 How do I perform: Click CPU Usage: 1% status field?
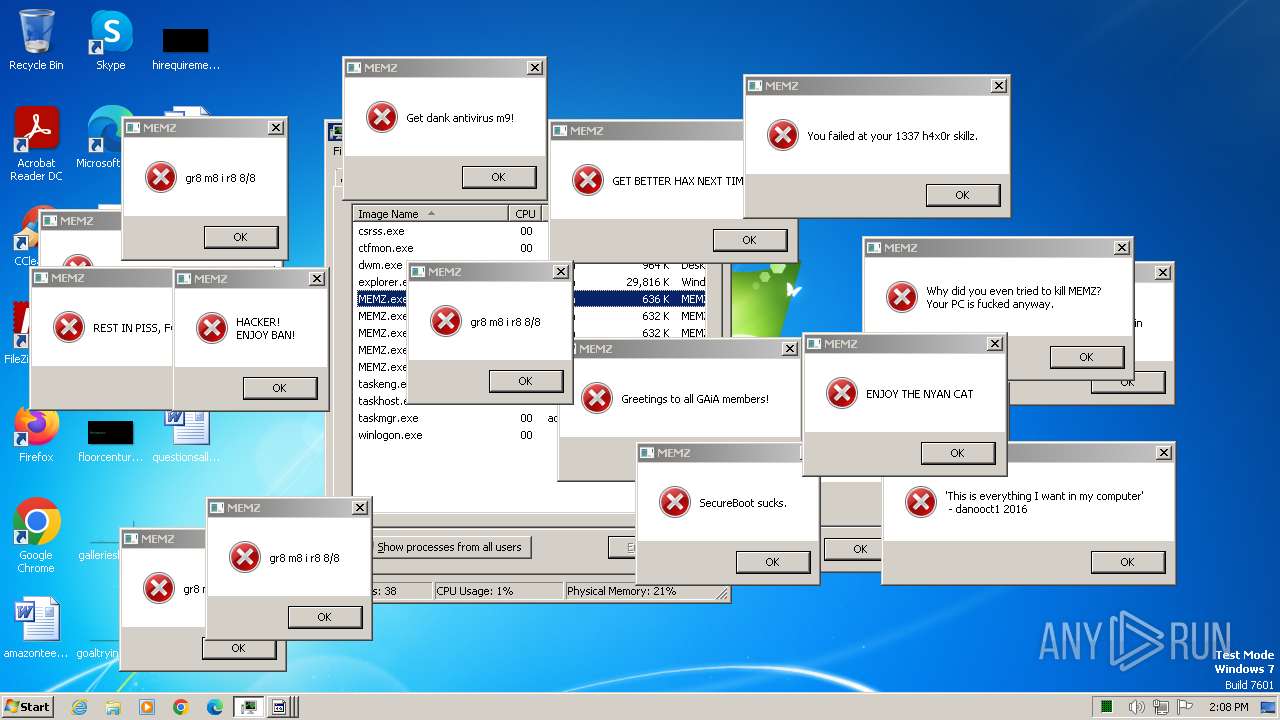pyautogui.click(x=498, y=591)
